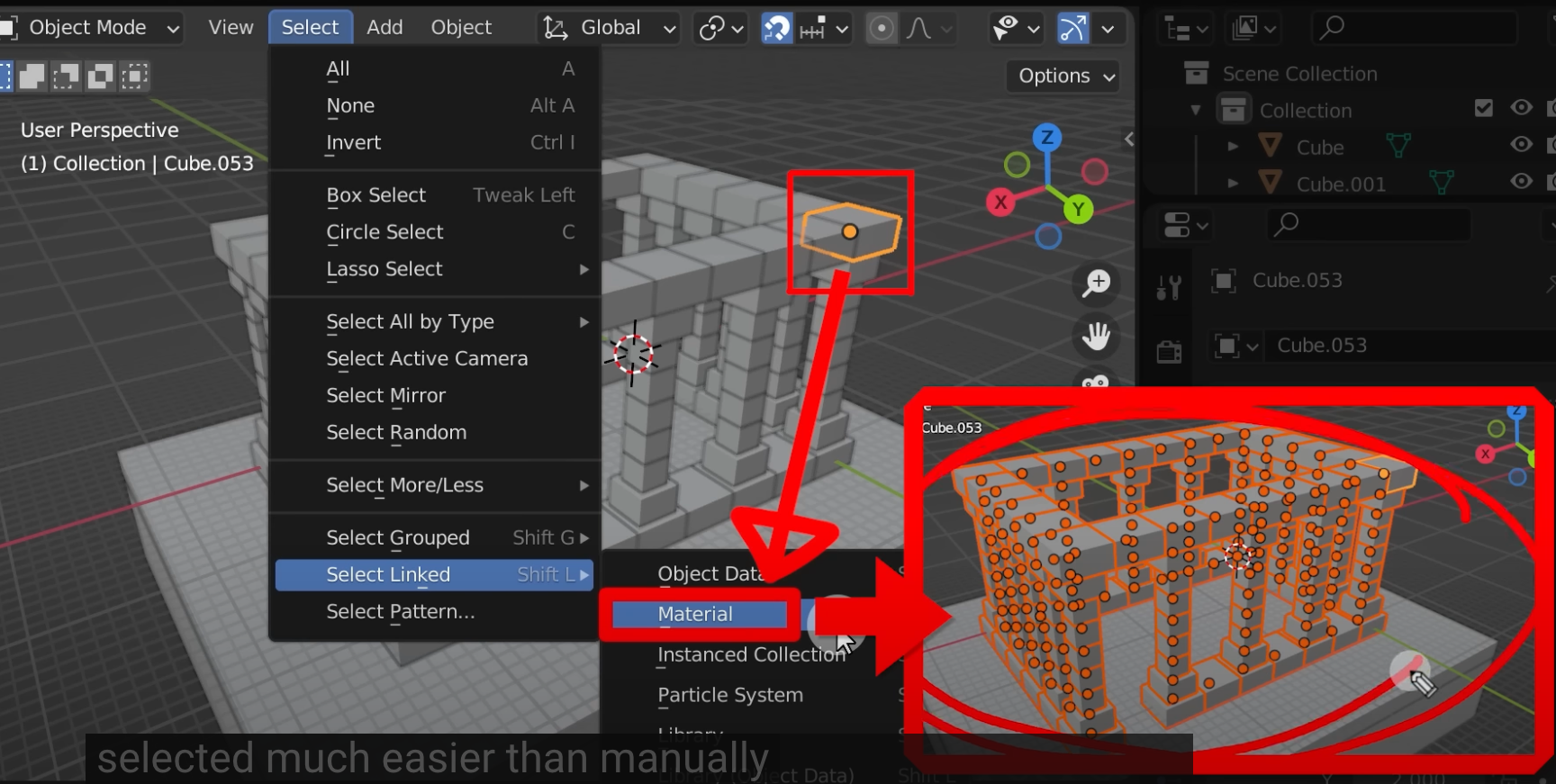This screenshot has height=784, width=1556.
Task: Open the View menu
Action: click(x=231, y=28)
